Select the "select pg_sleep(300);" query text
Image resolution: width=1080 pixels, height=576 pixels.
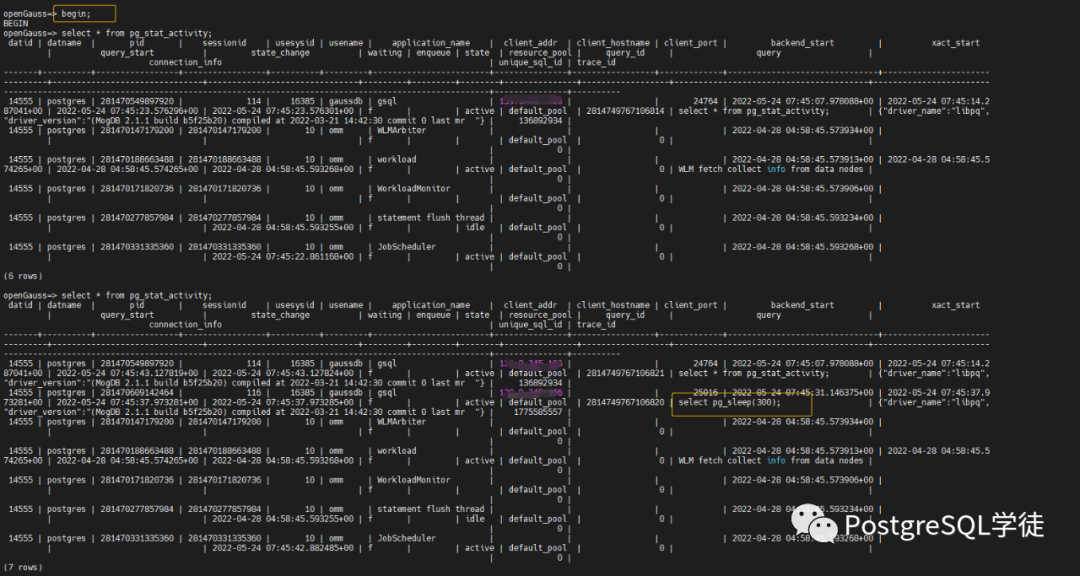(x=729, y=402)
